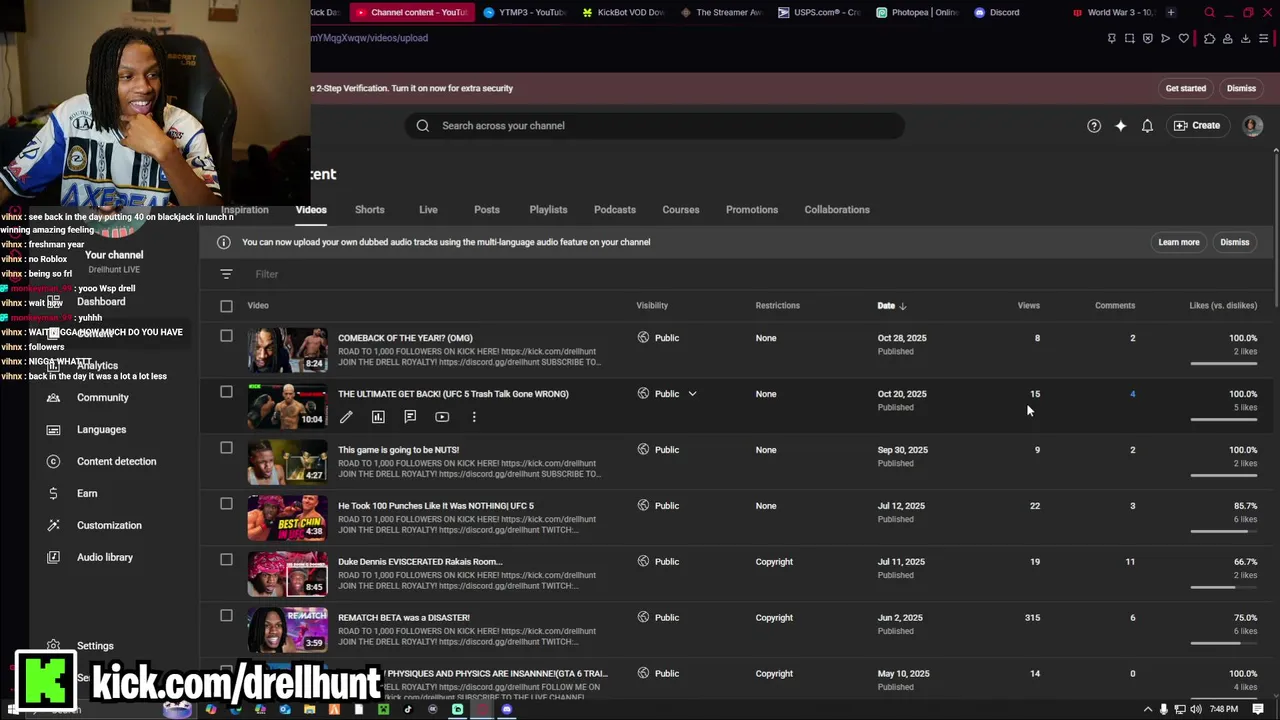
Task: Click Get started for 2-Step Verification
Action: click(1186, 88)
